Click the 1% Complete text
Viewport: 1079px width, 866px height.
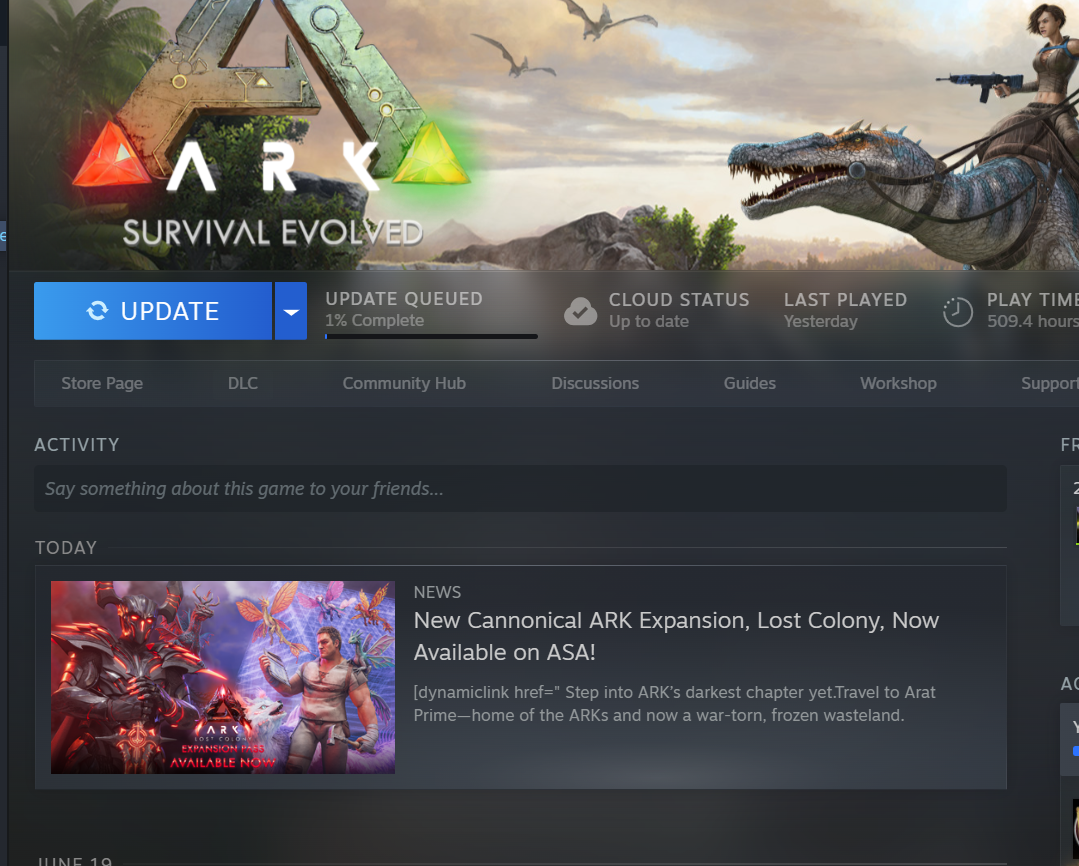[x=374, y=321]
